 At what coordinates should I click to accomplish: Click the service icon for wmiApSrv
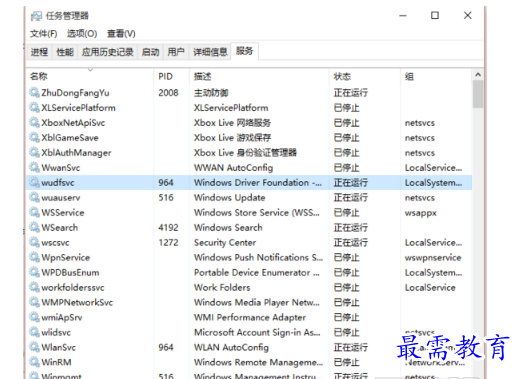[x=34, y=317]
